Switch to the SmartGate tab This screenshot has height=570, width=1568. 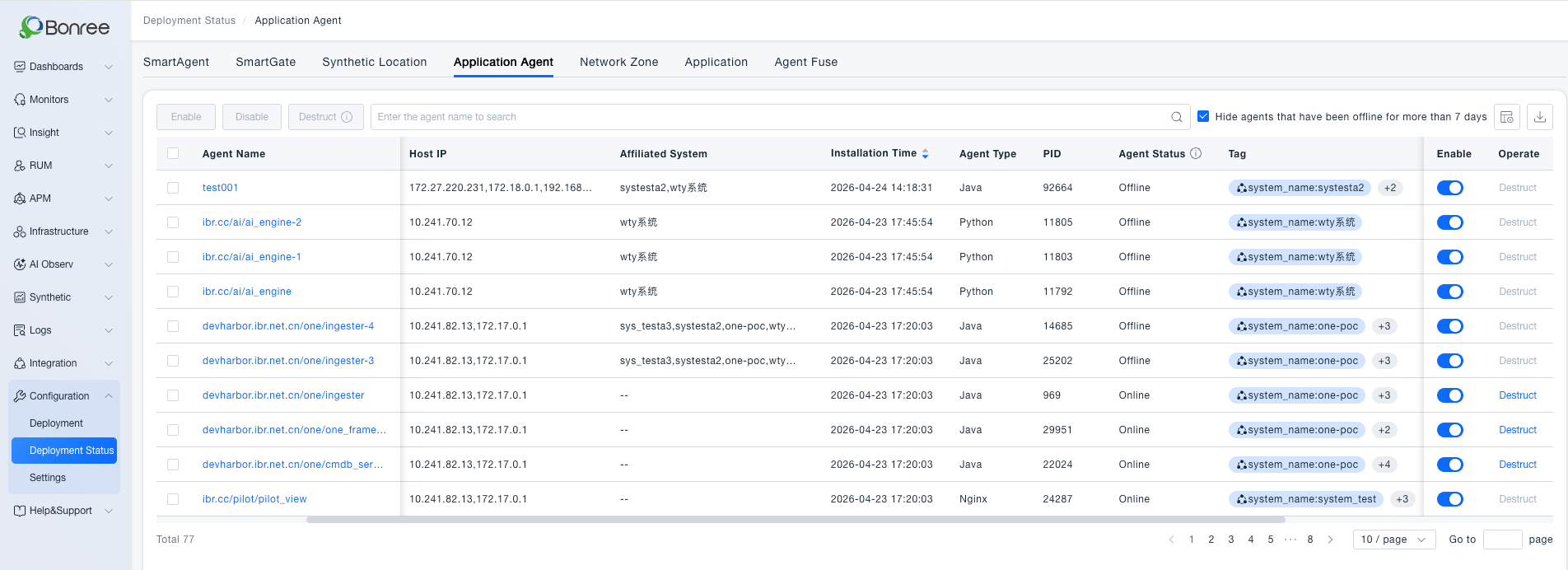(x=266, y=62)
